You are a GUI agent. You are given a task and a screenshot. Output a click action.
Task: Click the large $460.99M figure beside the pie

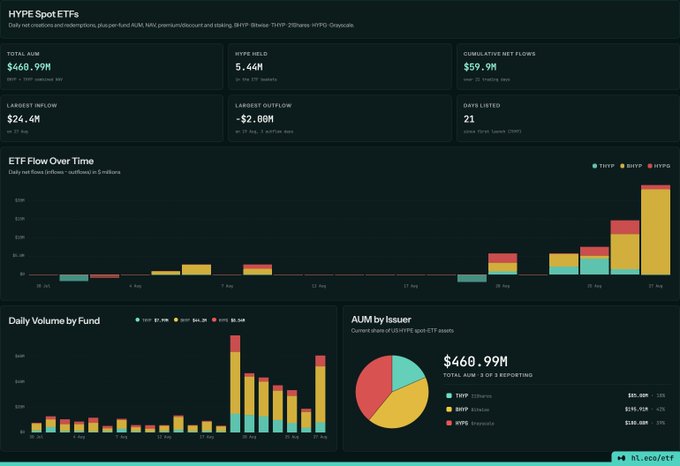(475, 361)
